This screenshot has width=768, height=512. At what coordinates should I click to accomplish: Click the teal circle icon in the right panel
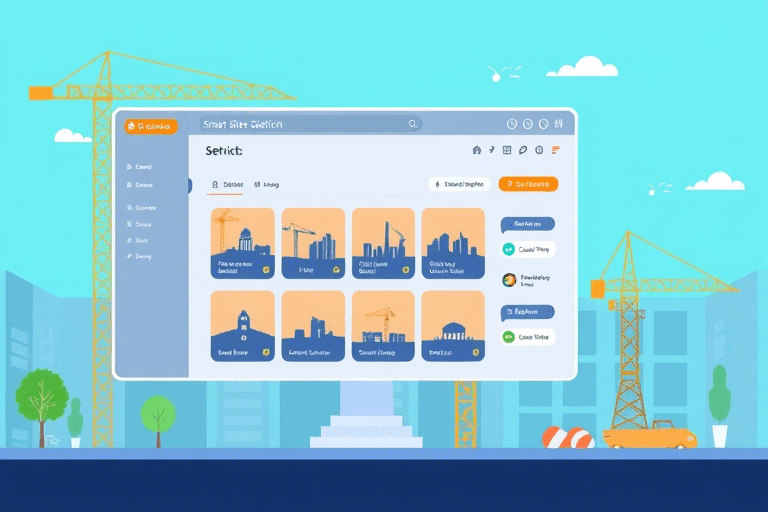point(508,249)
